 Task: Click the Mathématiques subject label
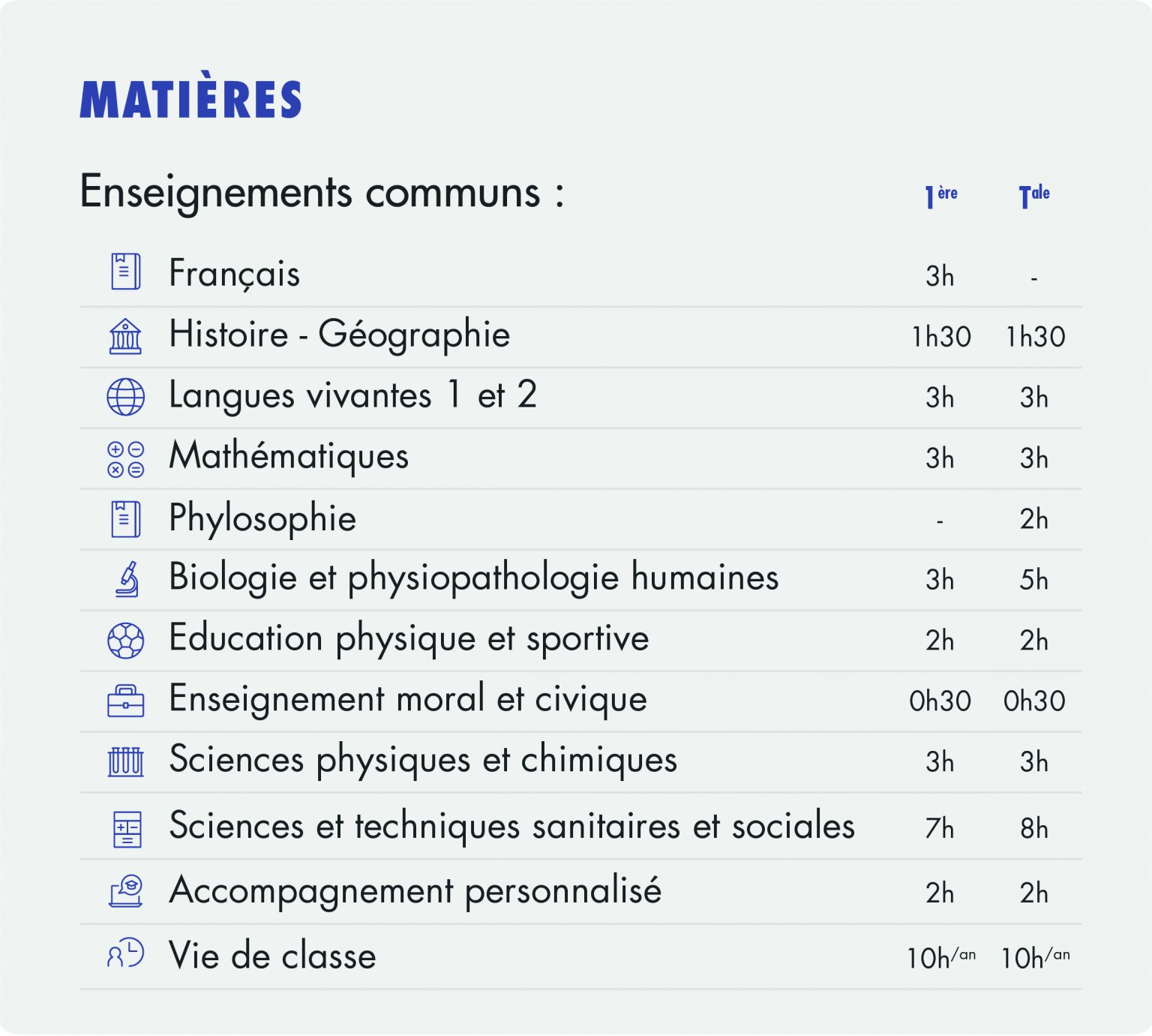pyautogui.click(x=289, y=456)
